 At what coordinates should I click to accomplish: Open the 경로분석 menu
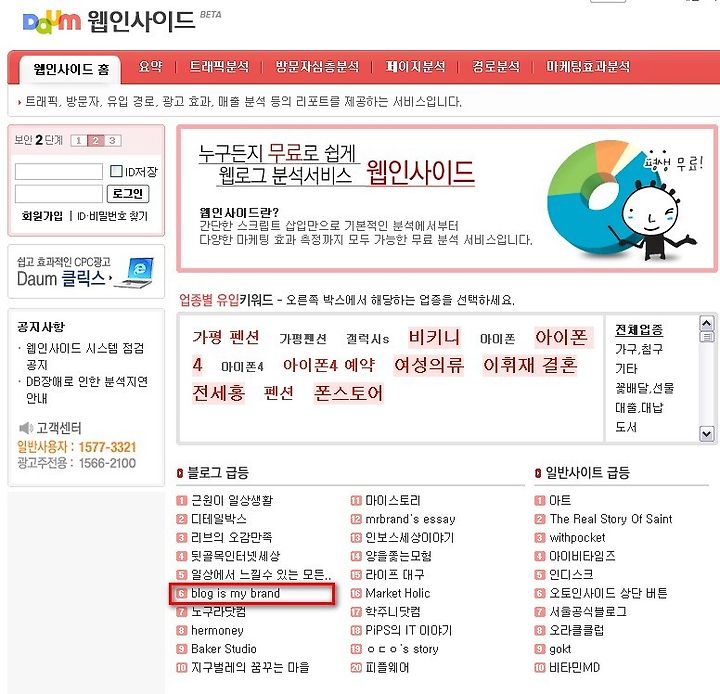pyautogui.click(x=496, y=66)
